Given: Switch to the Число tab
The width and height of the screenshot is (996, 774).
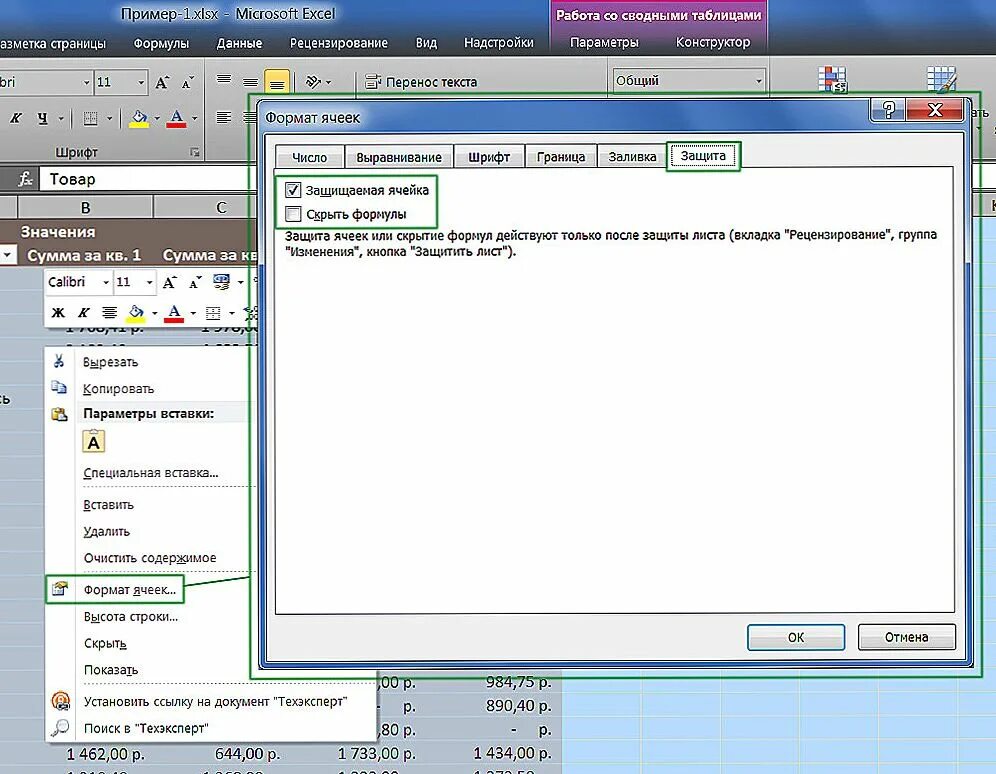Looking at the screenshot, I should pos(309,157).
